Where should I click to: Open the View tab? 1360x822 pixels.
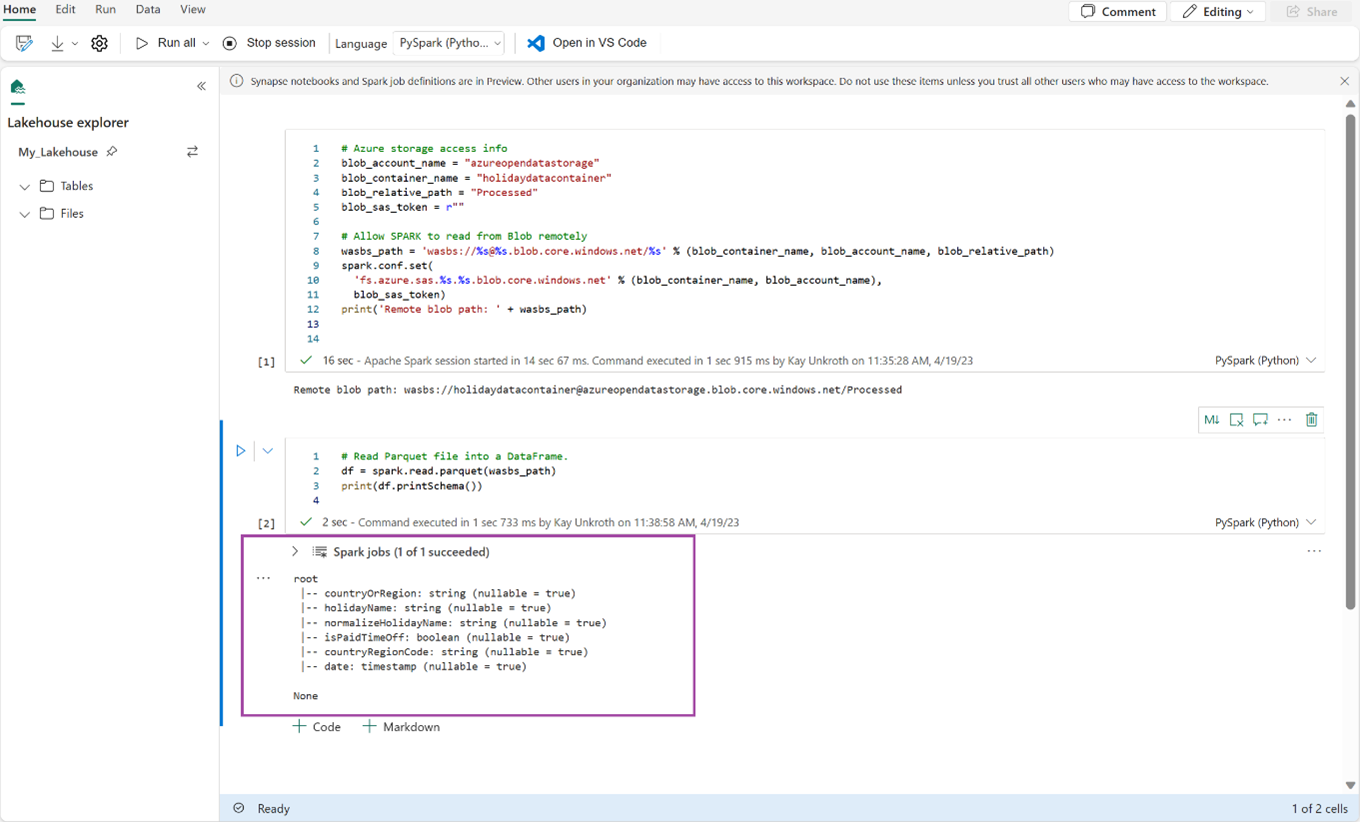point(192,9)
